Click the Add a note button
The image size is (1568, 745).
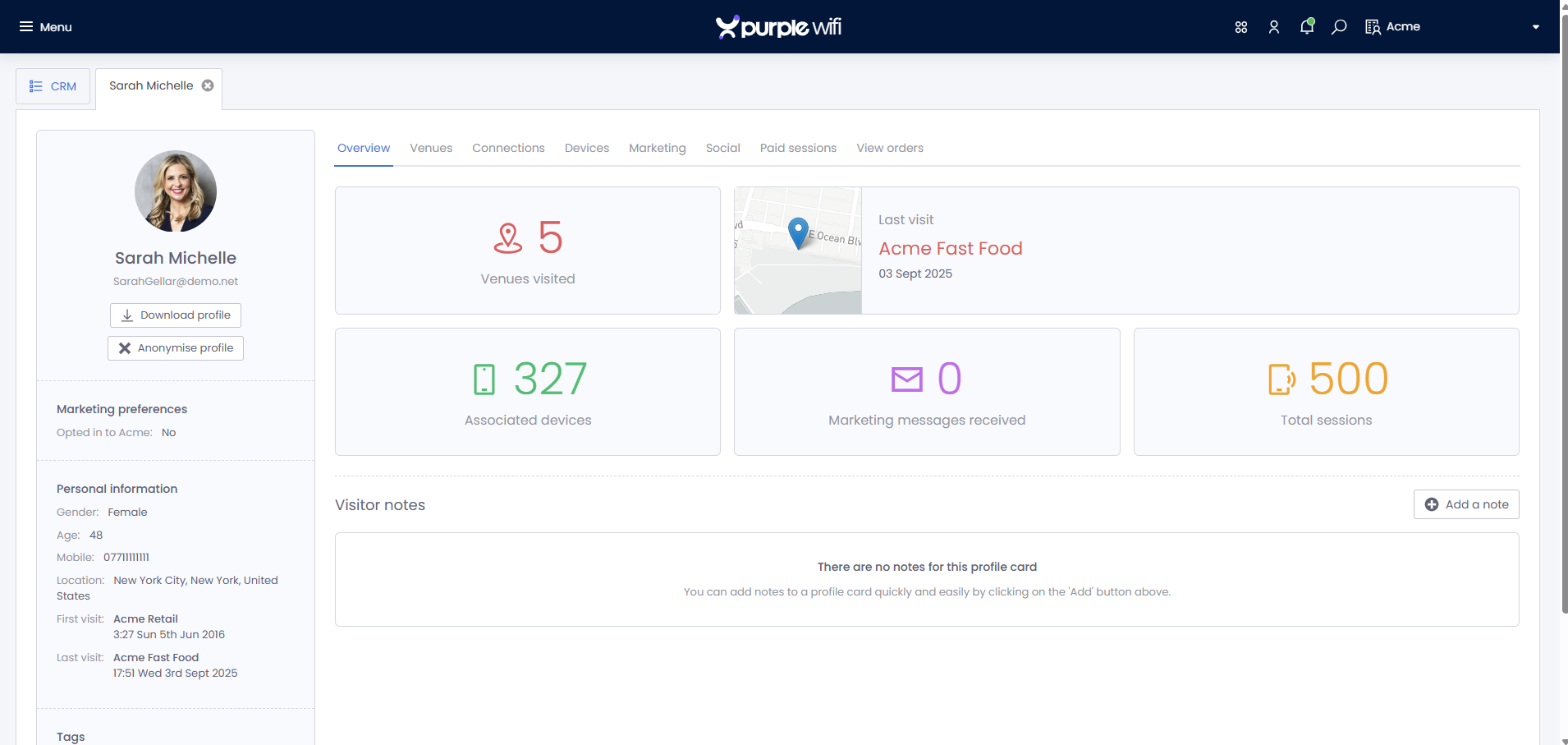(x=1466, y=504)
